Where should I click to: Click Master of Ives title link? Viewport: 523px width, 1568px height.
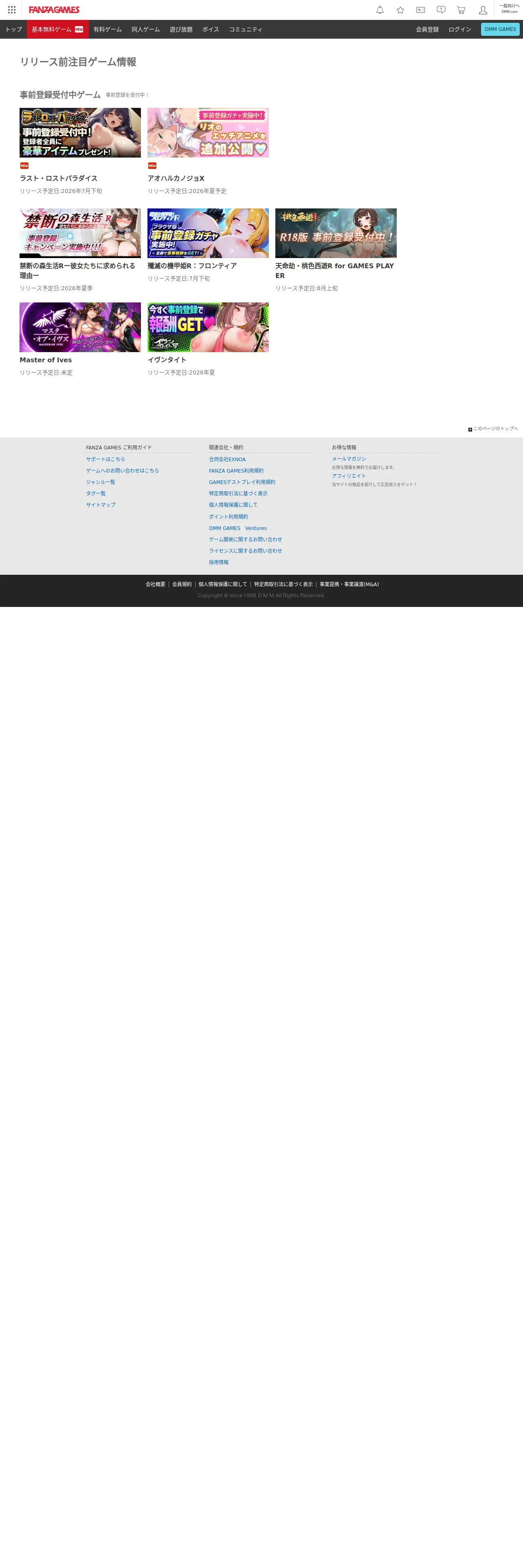pos(46,360)
